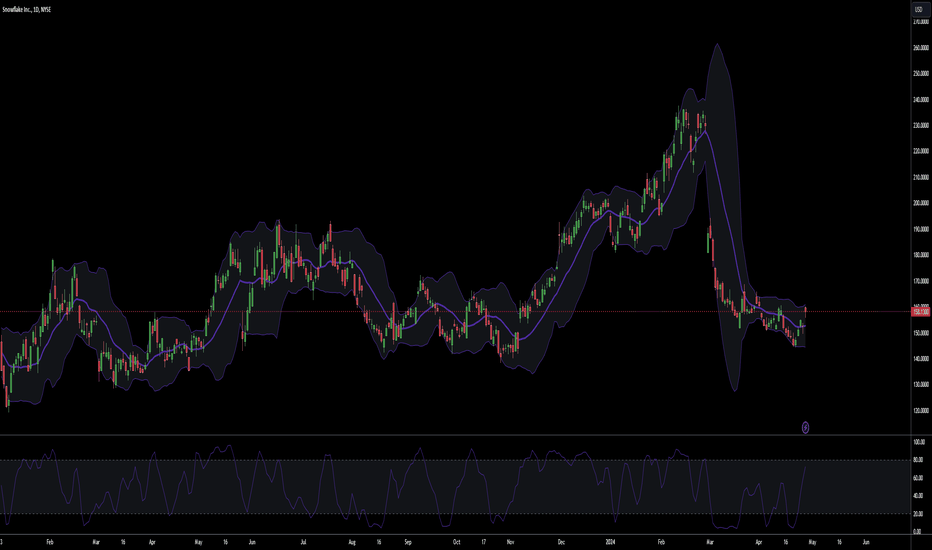Click the 100.00 oscillator scale label
932x550 pixels.
tap(919, 442)
